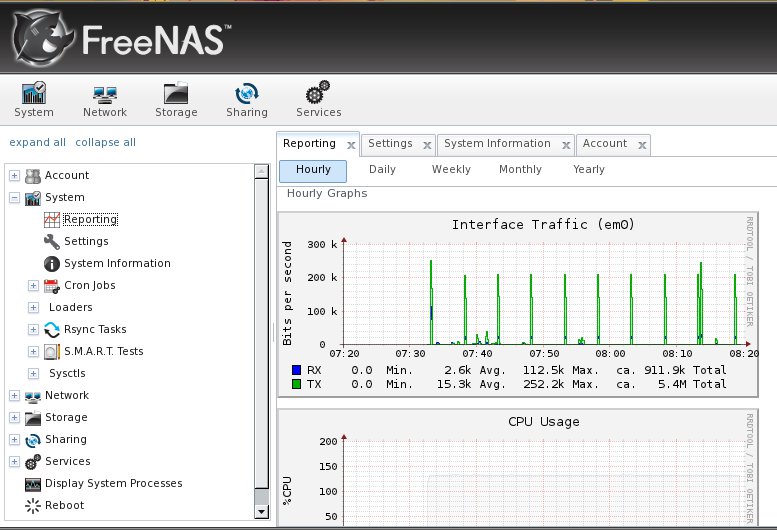Select the Reboot entry
Screen dimensions: 777x530
pos(64,506)
